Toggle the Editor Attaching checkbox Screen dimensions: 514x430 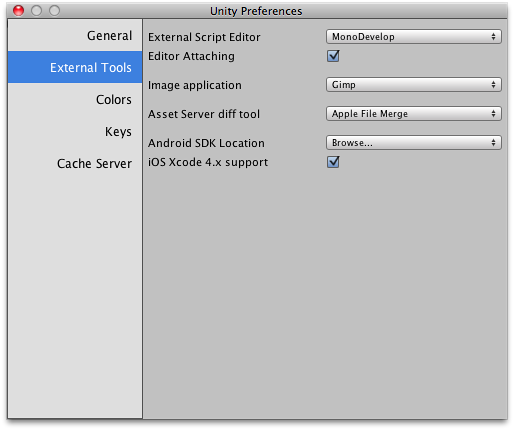click(333, 56)
